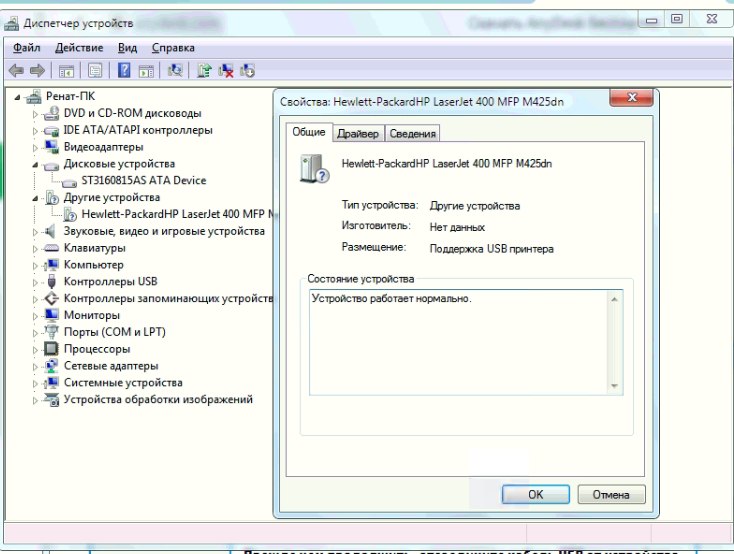Viewport: 734px width, 554px height.
Task: Collapse the Ренат-ПК root node
Action: [17, 97]
